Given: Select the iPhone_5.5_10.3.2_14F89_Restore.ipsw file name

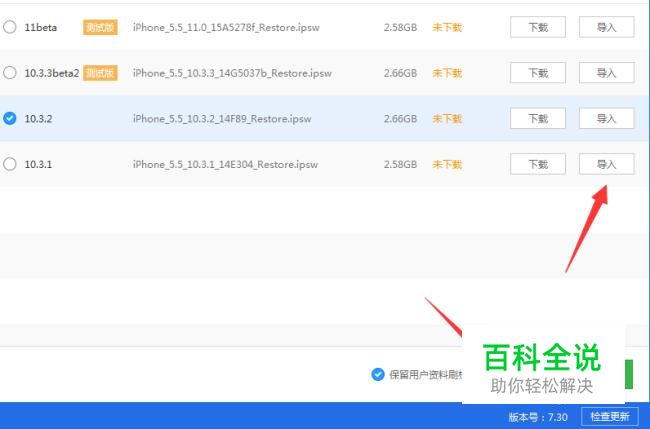Looking at the screenshot, I should 222,119.
